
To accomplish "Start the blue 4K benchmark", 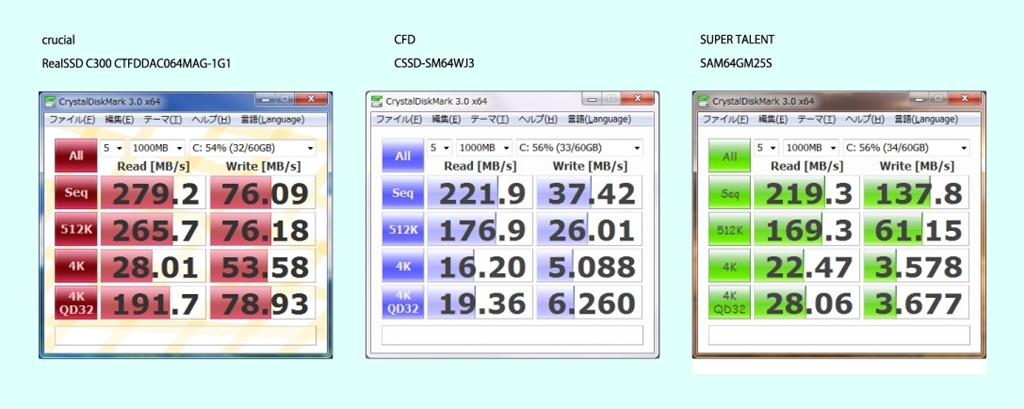I will point(403,266).
